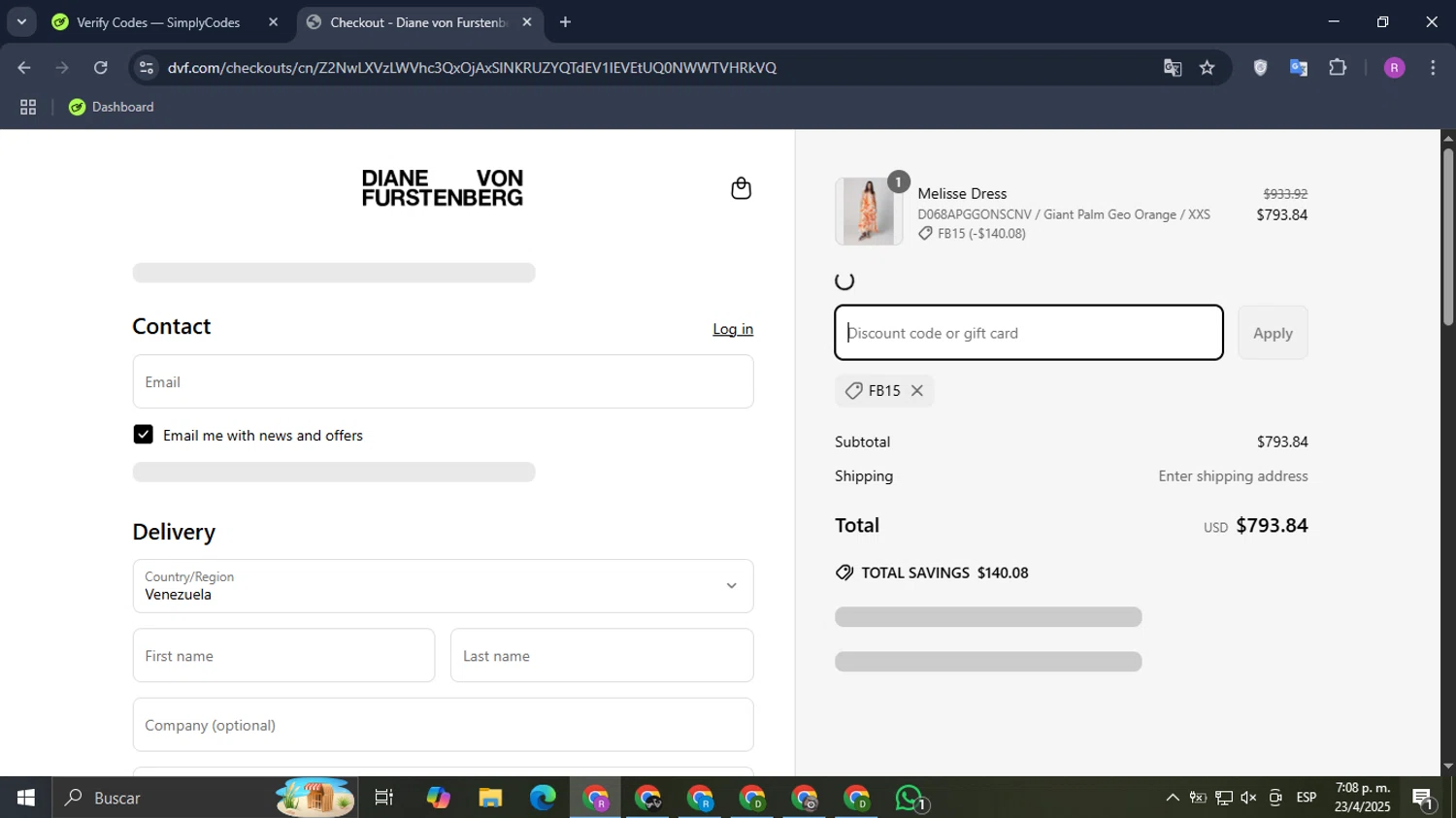Image resolution: width=1456 pixels, height=818 pixels.
Task: Click the Discount code or gift card field
Action: click(x=1029, y=333)
